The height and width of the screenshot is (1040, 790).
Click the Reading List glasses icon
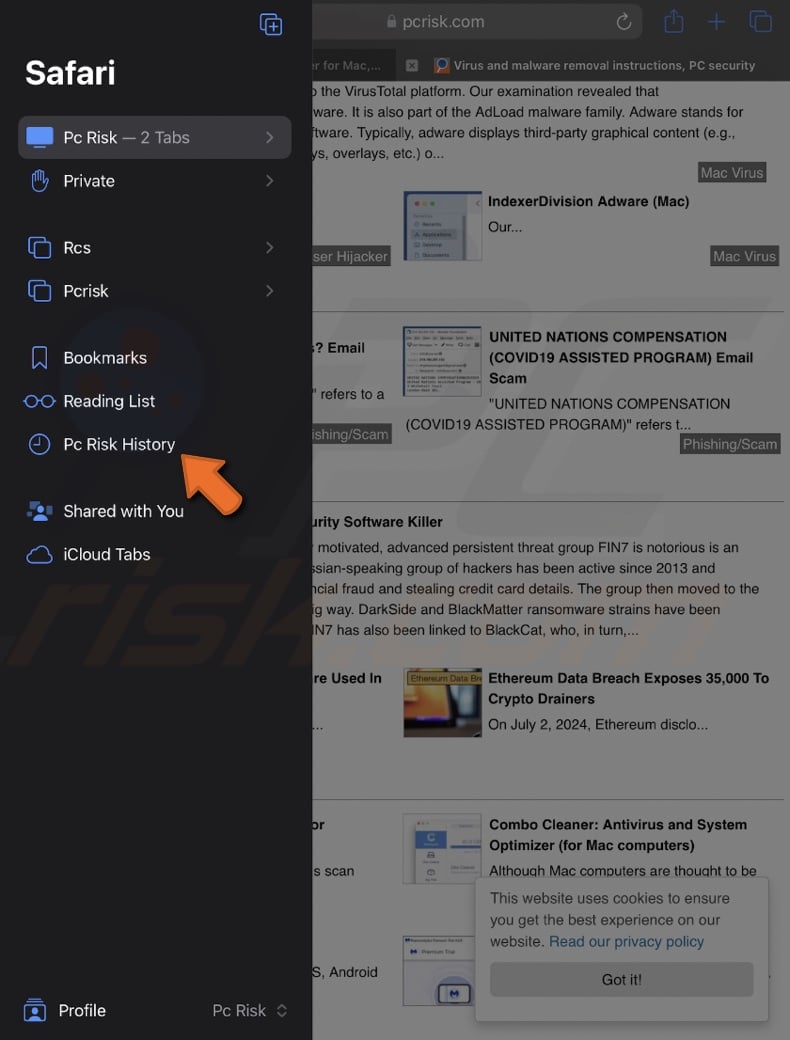(x=39, y=401)
